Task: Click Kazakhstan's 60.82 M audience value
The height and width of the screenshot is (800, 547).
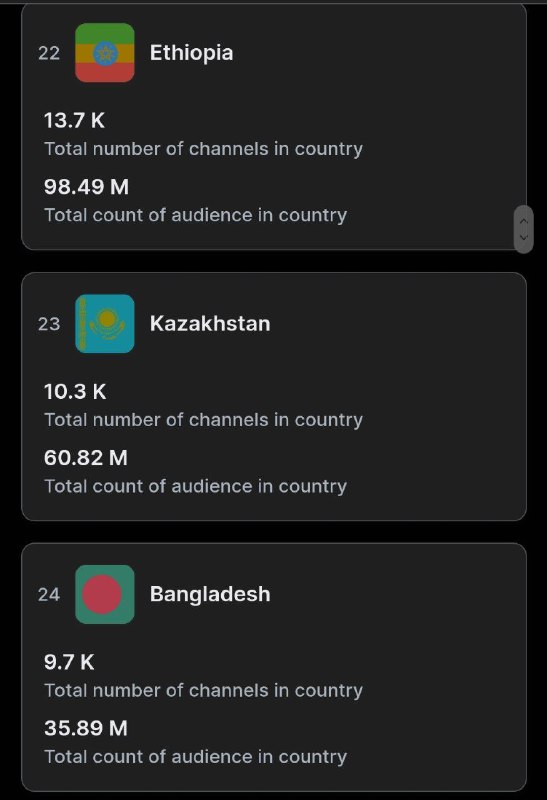Action: 86,458
